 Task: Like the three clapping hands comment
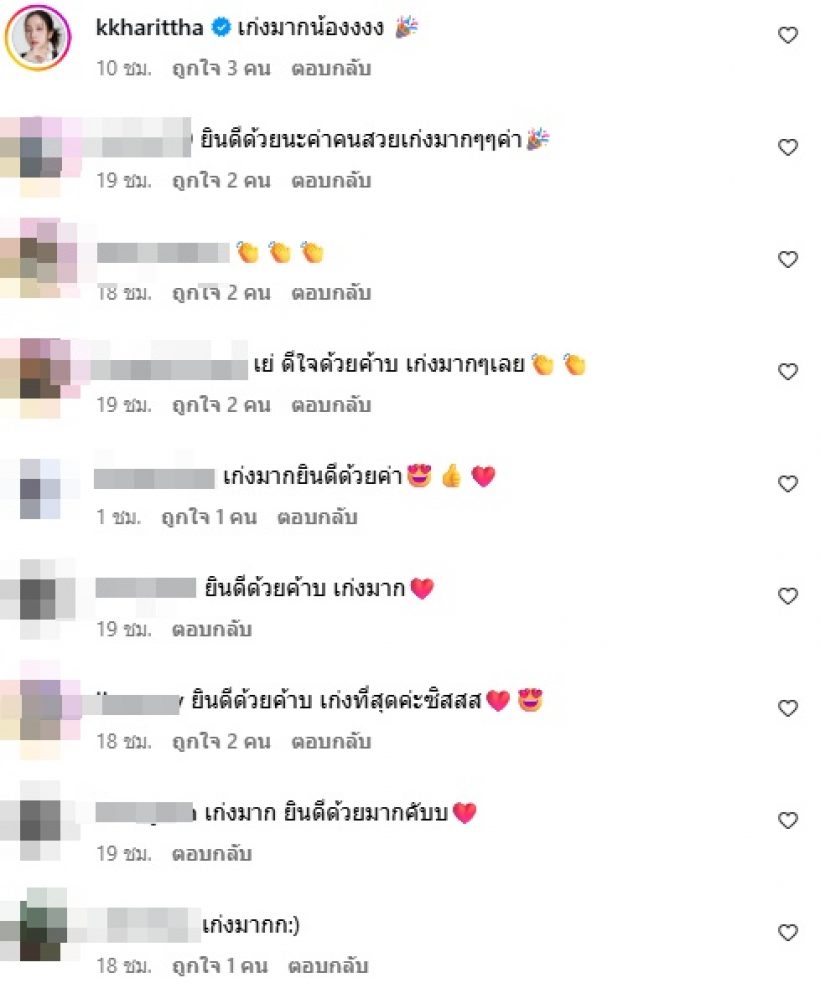tap(787, 260)
